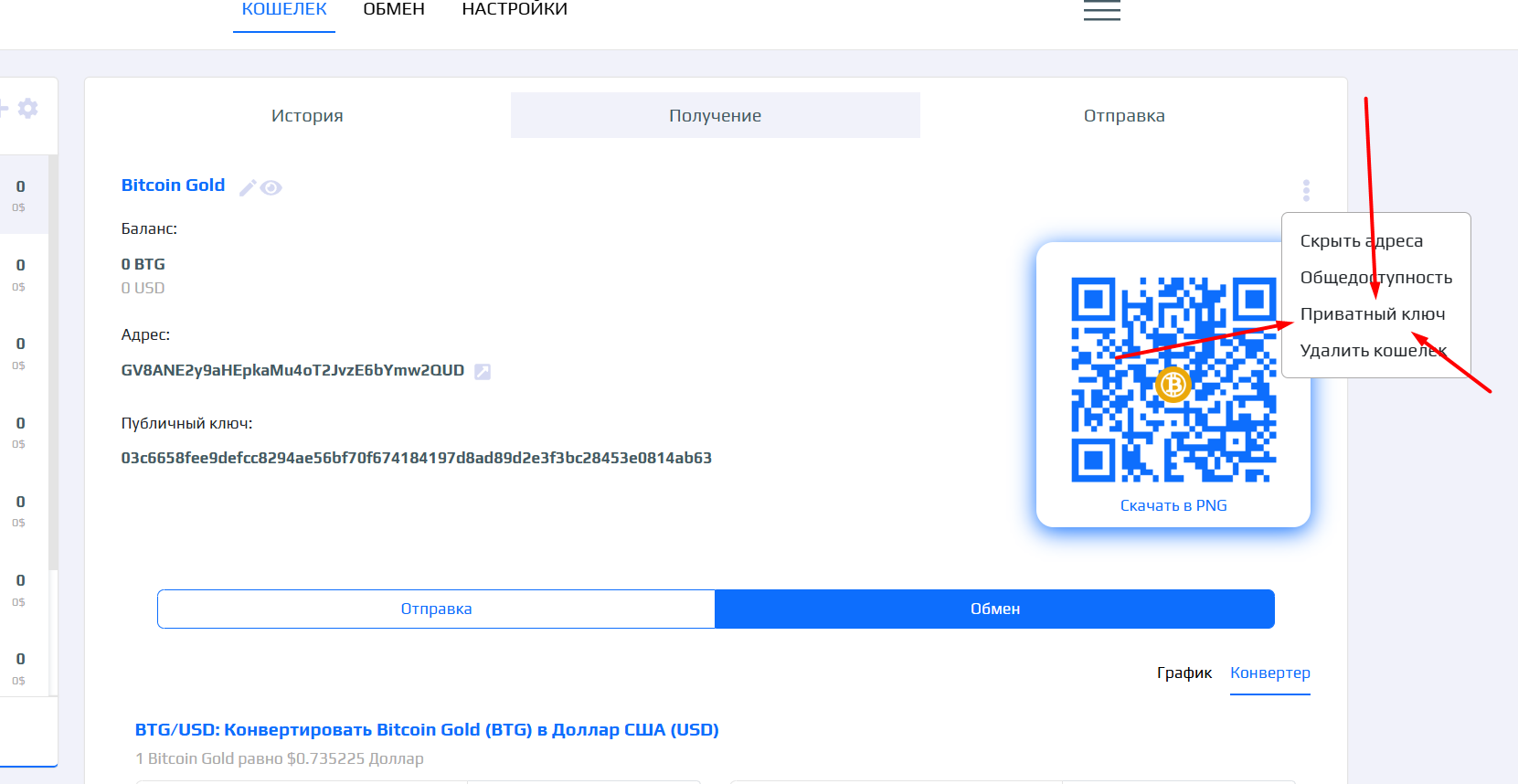Click the pencil edit icon beside Bitcoin Gold
Image resolution: width=1518 pixels, height=784 pixels.
(248, 187)
